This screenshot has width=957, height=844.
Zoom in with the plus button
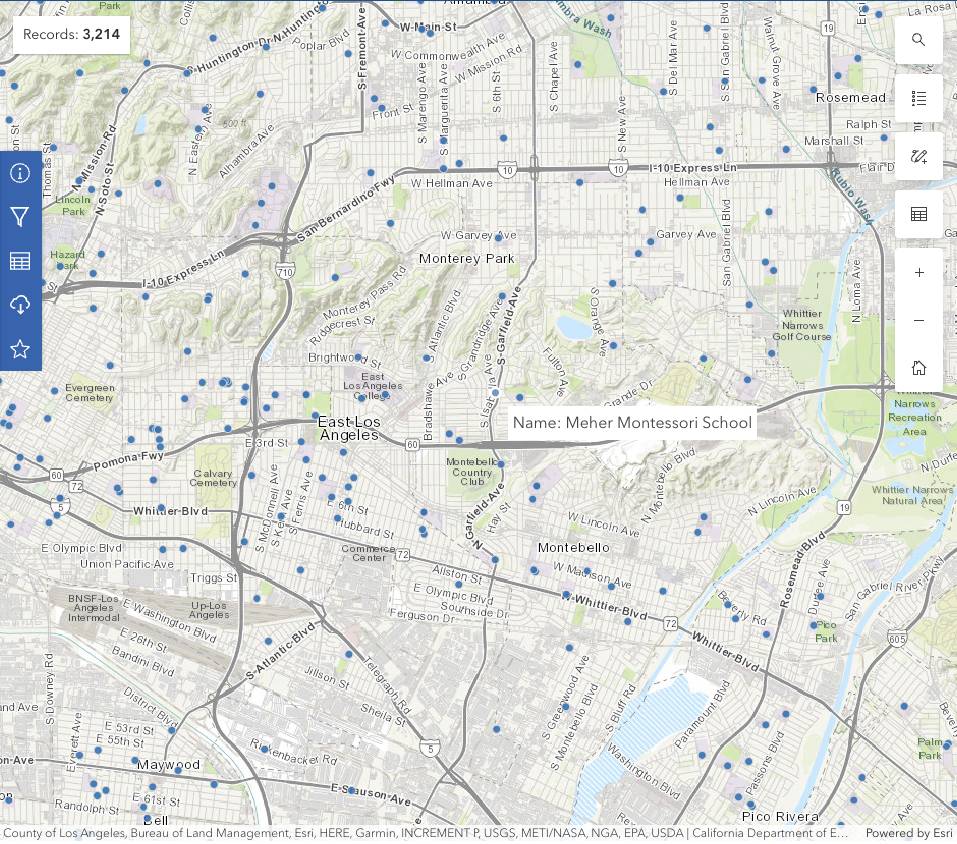919,273
